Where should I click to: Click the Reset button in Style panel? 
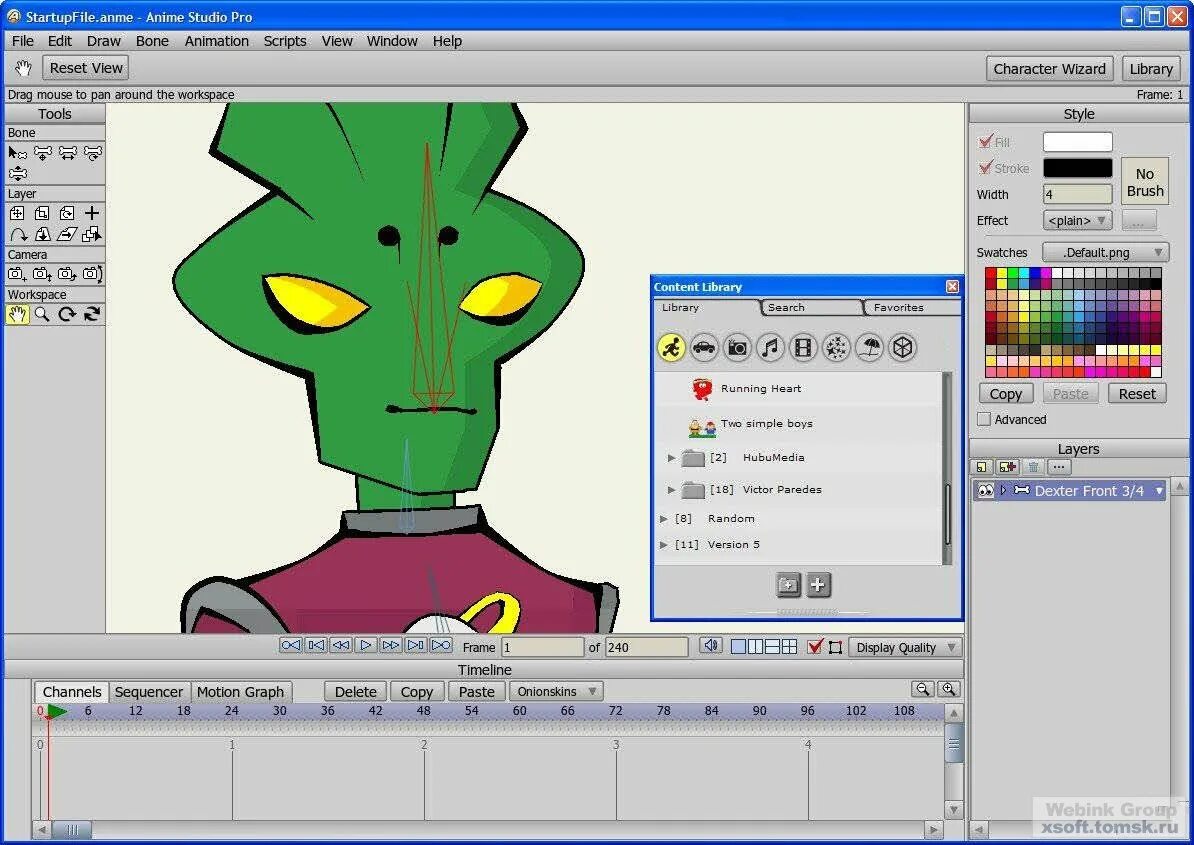click(x=1137, y=394)
